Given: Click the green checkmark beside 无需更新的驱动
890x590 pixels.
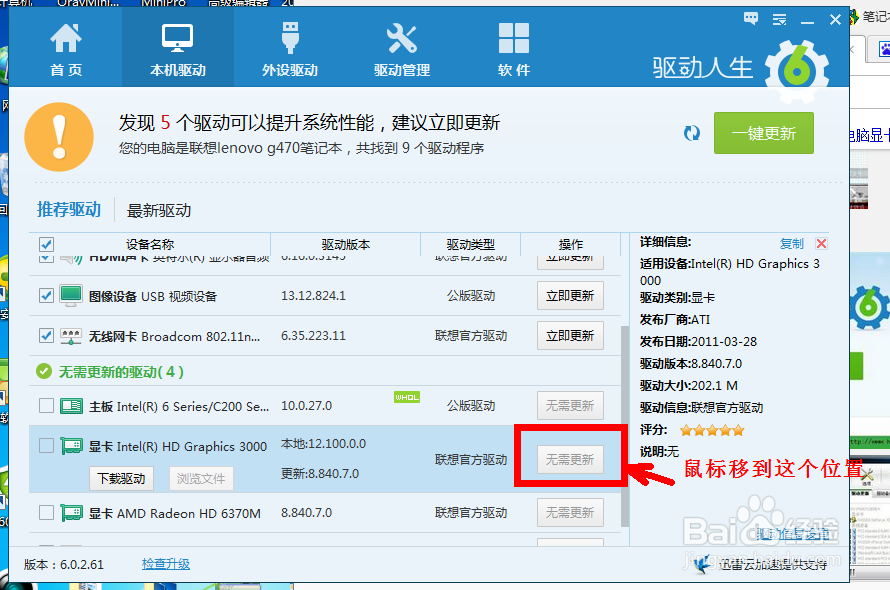Looking at the screenshot, I should pyautogui.click(x=44, y=371).
